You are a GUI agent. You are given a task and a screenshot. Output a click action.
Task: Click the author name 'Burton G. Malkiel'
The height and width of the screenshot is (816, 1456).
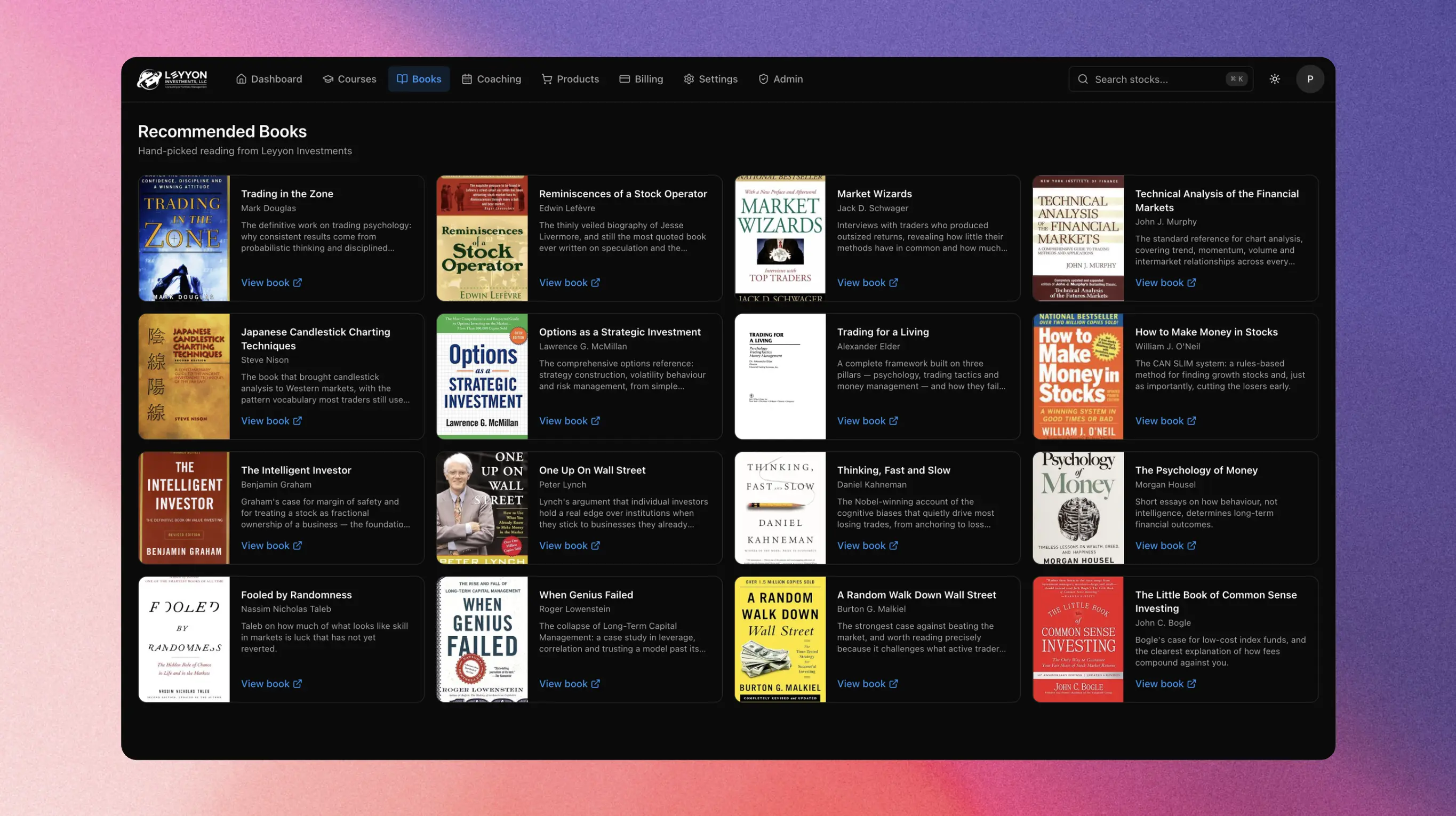point(871,609)
